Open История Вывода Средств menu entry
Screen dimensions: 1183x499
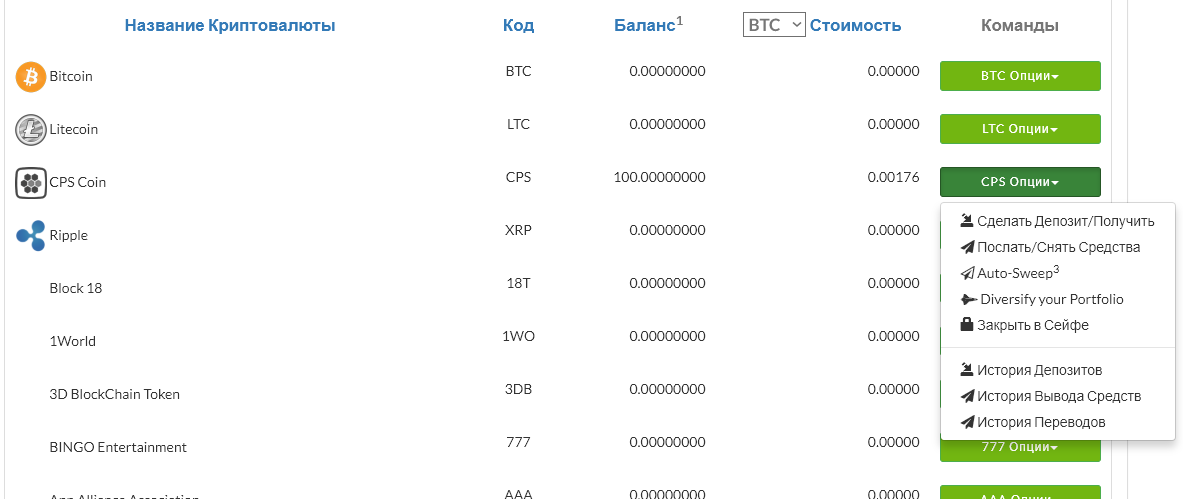click(1058, 396)
